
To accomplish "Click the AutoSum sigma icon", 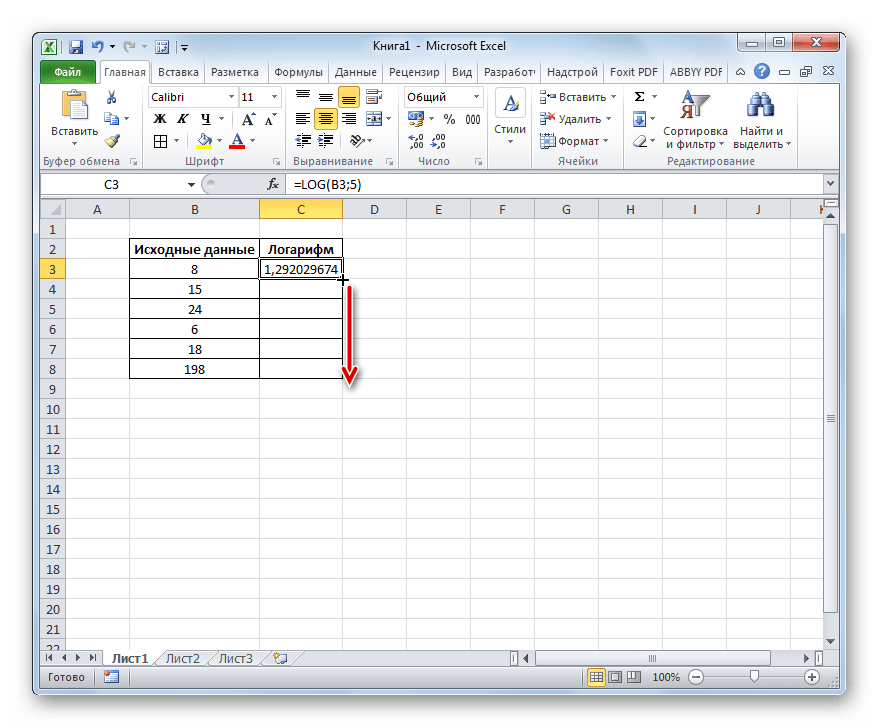I will point(639,97).
